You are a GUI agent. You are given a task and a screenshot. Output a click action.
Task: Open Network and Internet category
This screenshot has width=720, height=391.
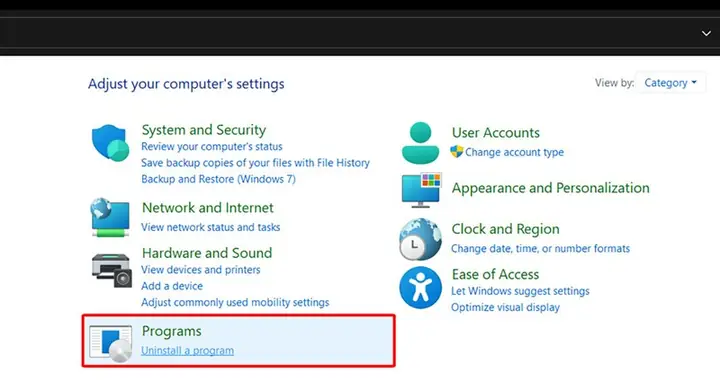click(x=208, y=208)
